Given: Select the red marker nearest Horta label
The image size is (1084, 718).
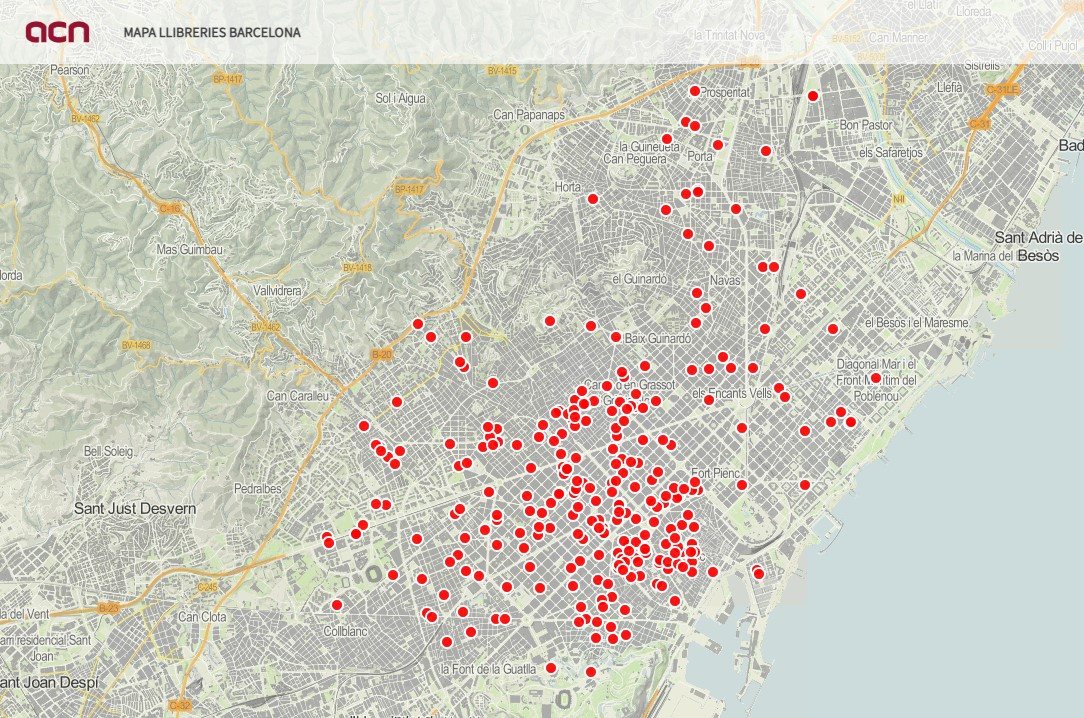Looking at the screenshot, I should pos(592,199).
